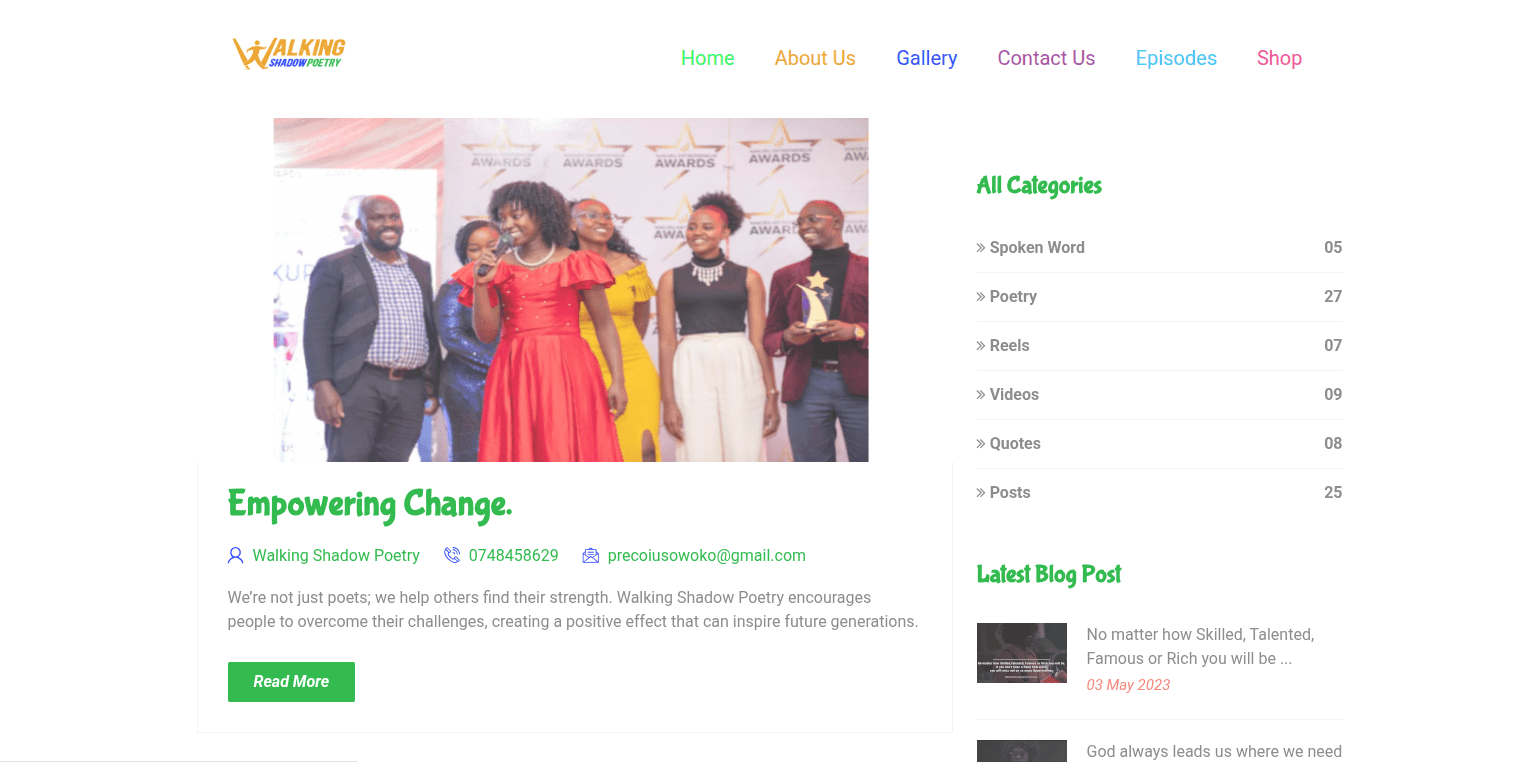Click the count 27 next to Poetry
This screenshot has width=1524, height=762.
[1333, 297]
